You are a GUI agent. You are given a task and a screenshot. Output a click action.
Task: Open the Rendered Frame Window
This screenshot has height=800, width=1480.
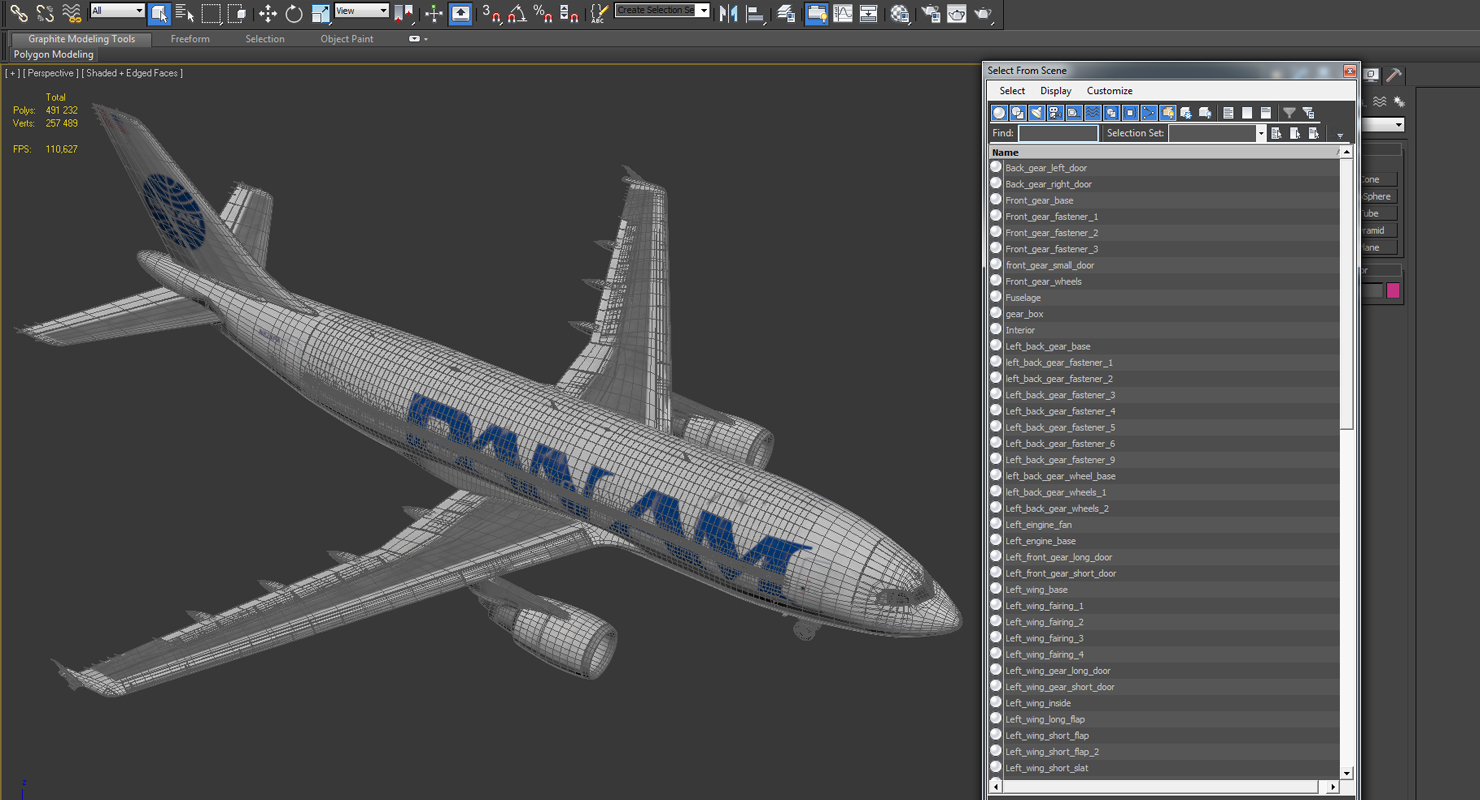(x=957, y=13)
